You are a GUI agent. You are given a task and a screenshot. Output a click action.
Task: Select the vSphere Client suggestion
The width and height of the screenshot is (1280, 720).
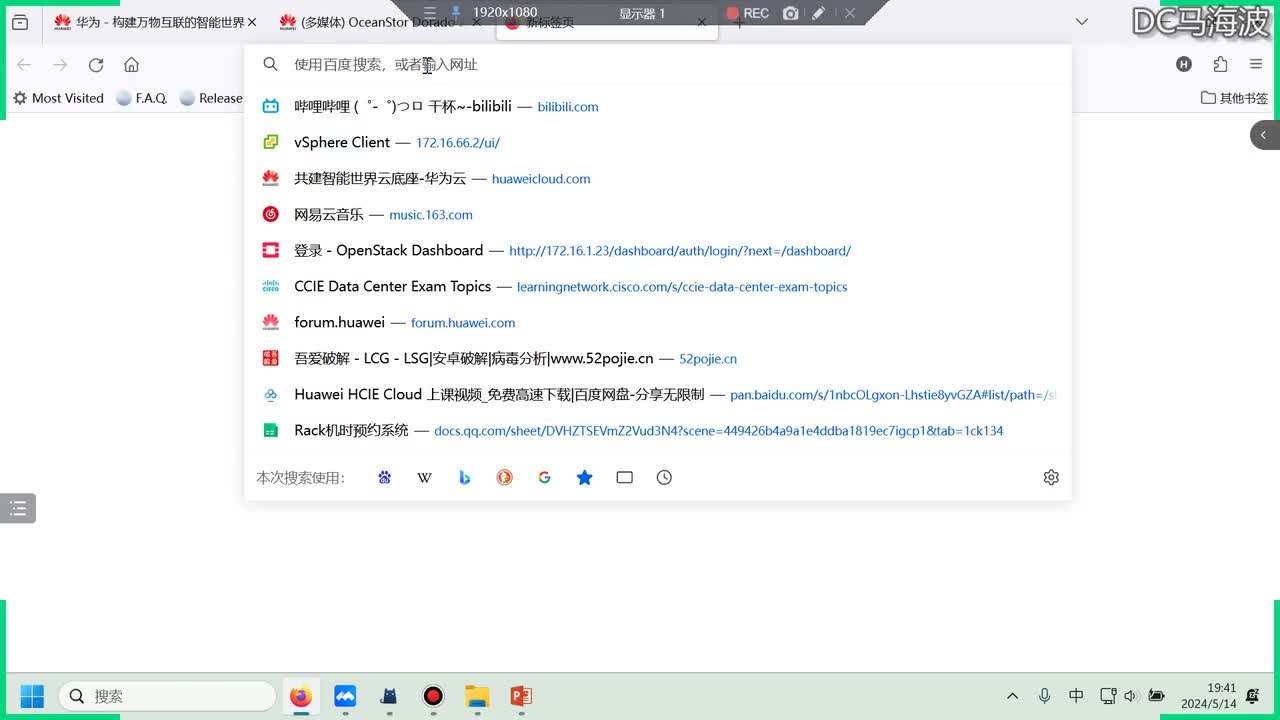point(658,142)
